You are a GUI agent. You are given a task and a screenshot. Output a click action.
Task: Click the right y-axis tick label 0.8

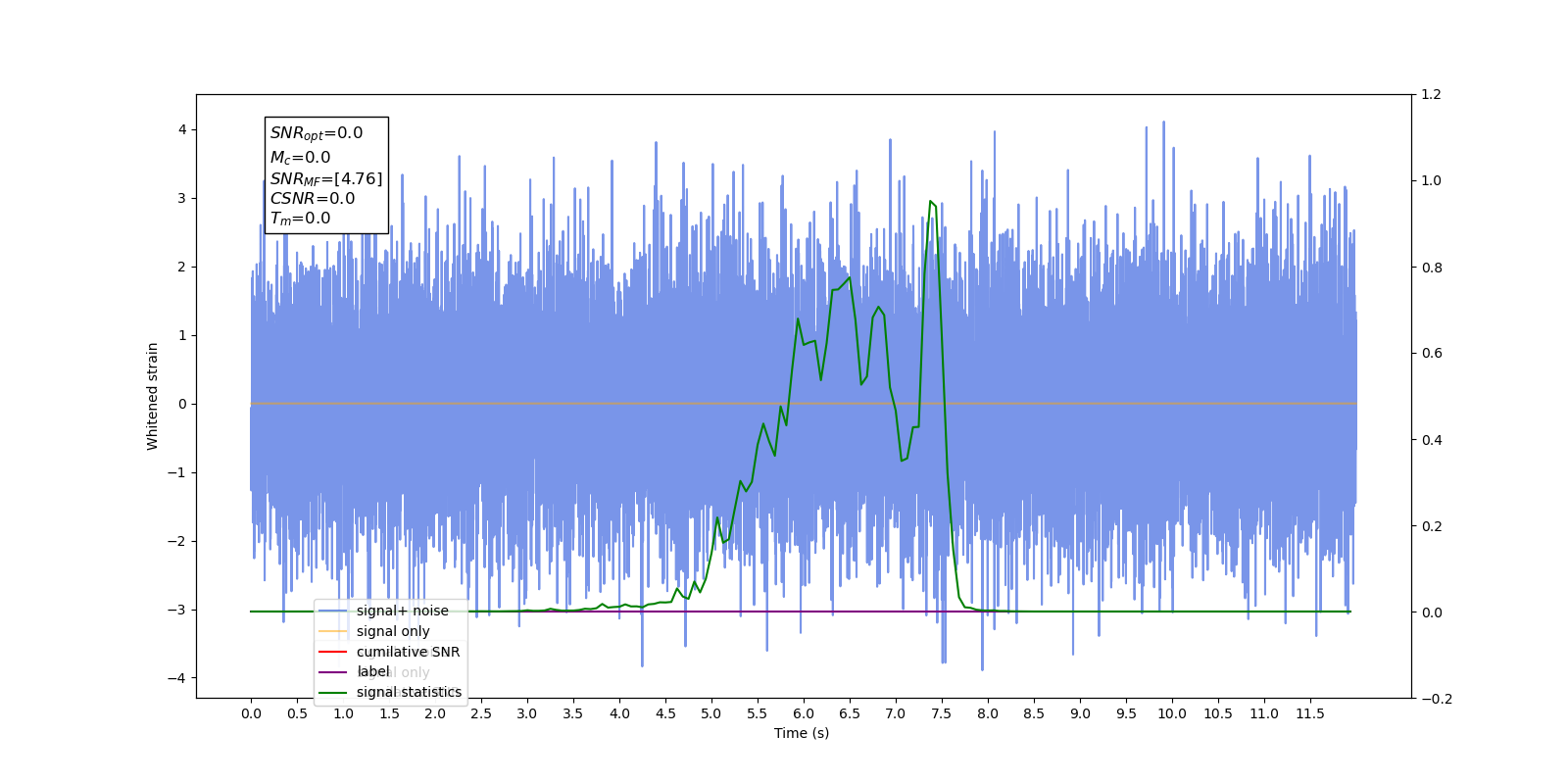tap(1432, 268)
